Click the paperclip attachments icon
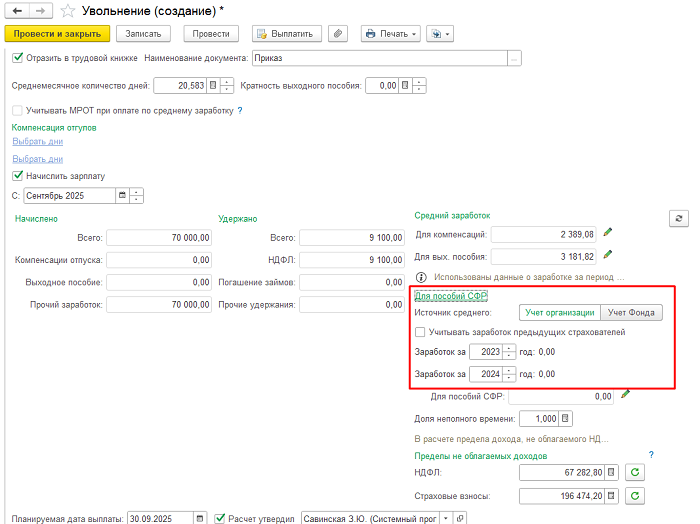Screen dimensions: 700x524 [339, 34]
